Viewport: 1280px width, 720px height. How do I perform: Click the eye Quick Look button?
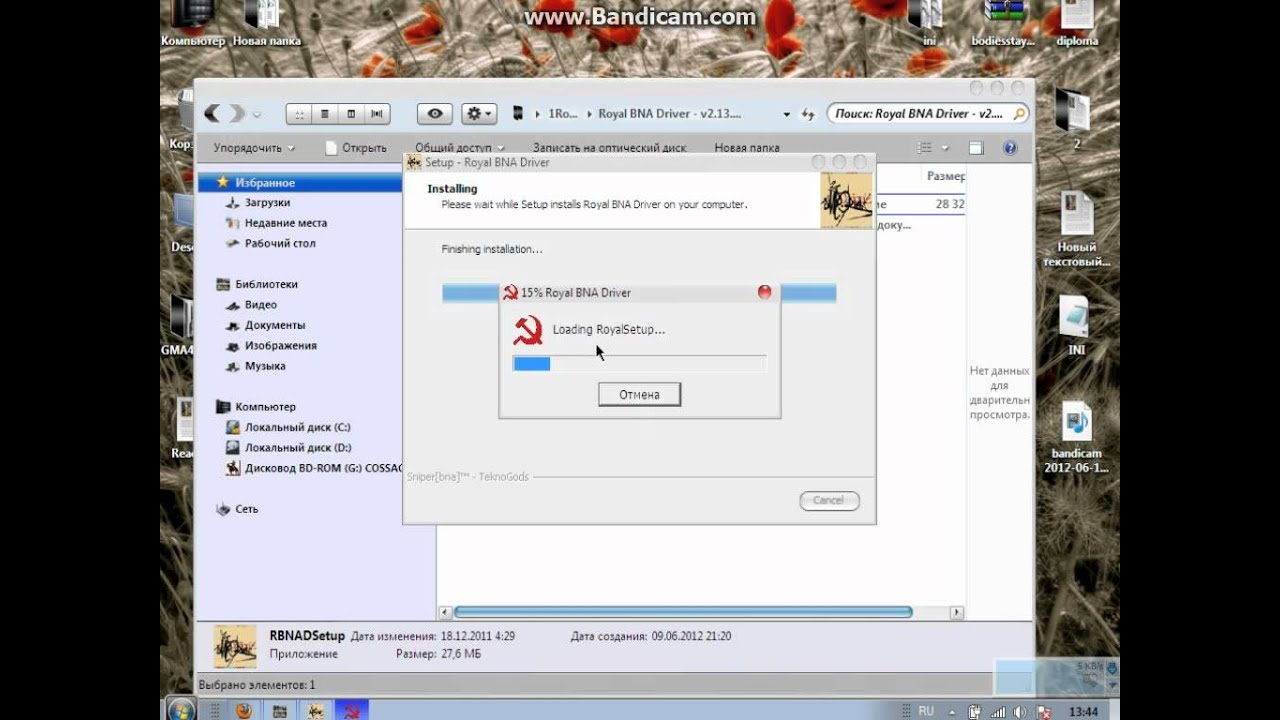click(x=435, y=114)
